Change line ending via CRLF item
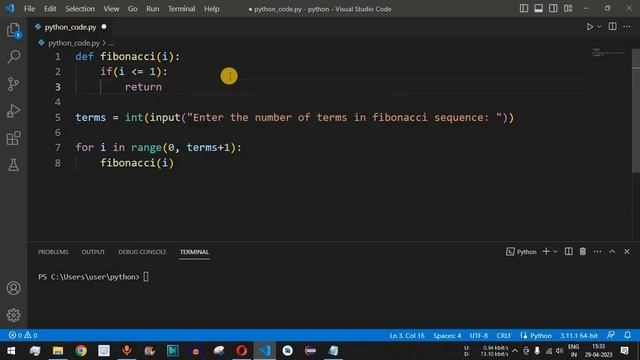The width and height of the screenshot is (640, 360). click(504, 336)
